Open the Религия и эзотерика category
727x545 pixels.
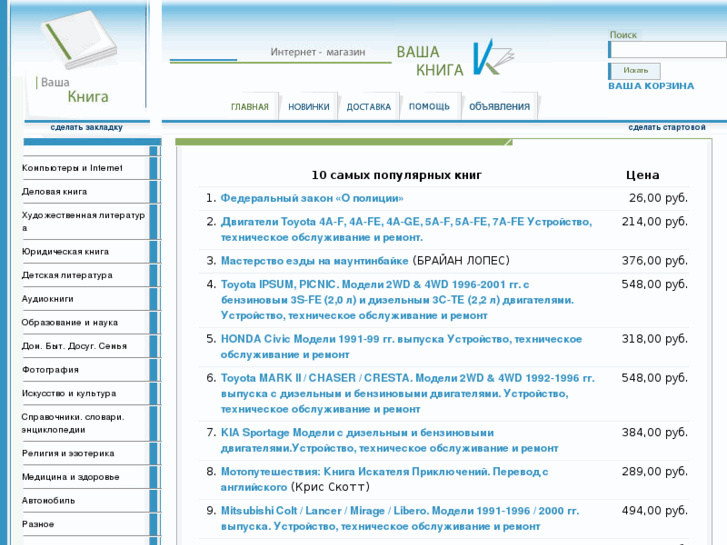(68, 453)
